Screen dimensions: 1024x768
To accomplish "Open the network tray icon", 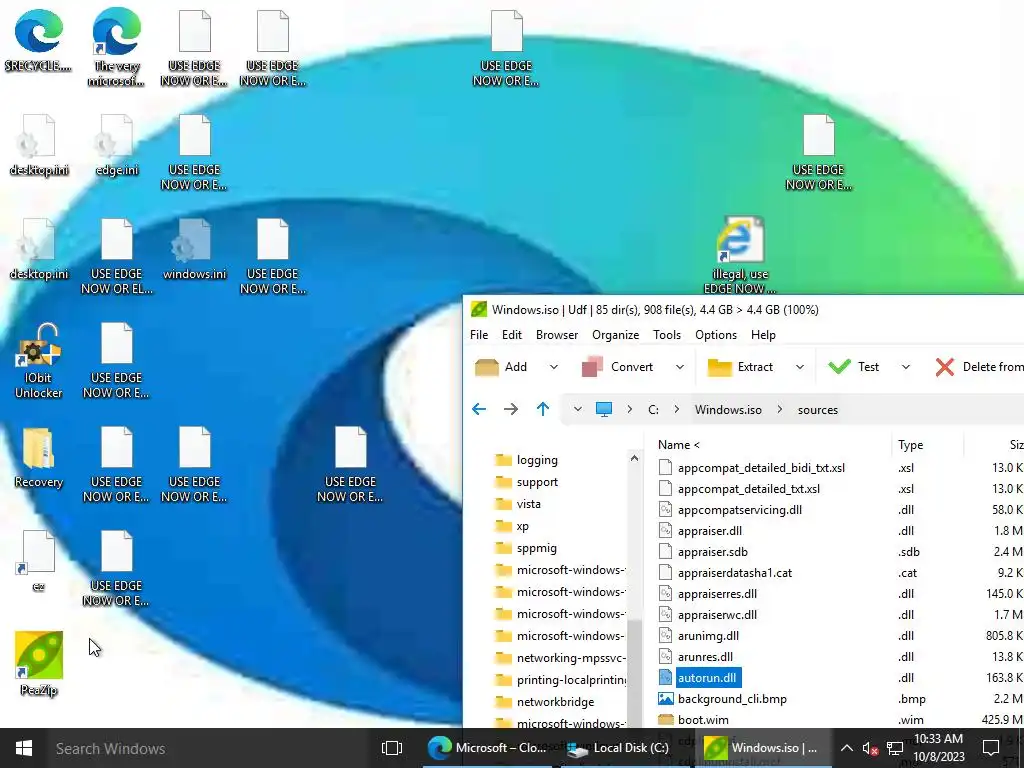I will pos(895,748).
